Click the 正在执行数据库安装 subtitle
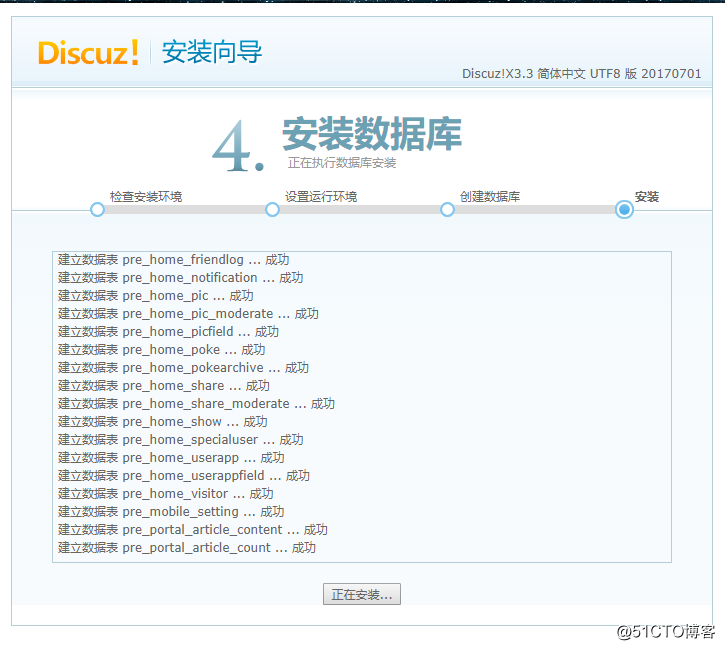 [342, 163]
